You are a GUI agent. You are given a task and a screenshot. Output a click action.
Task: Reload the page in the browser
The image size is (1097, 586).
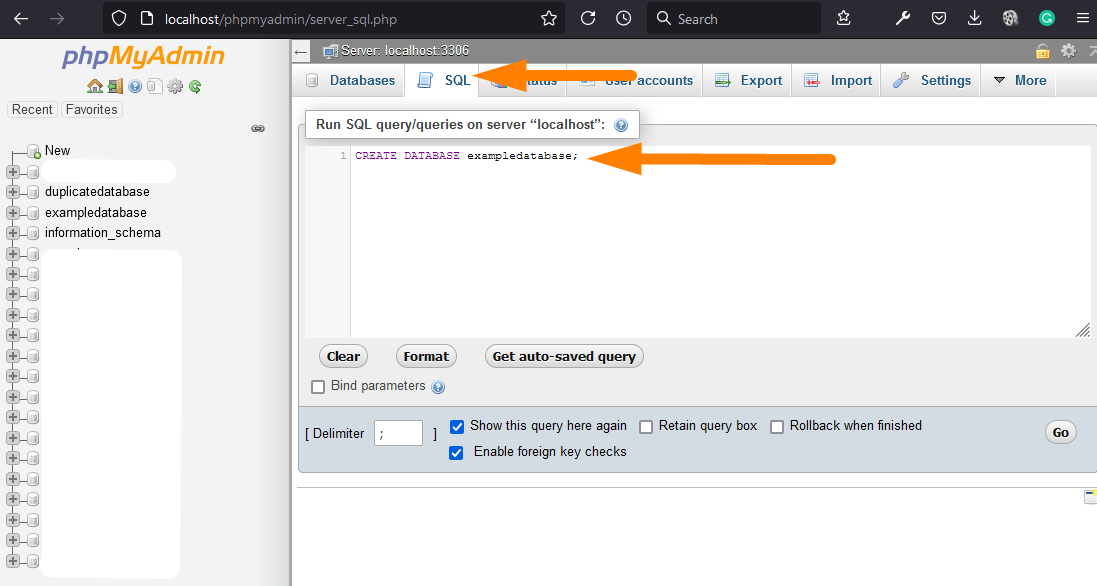click(x=588, y=19)
